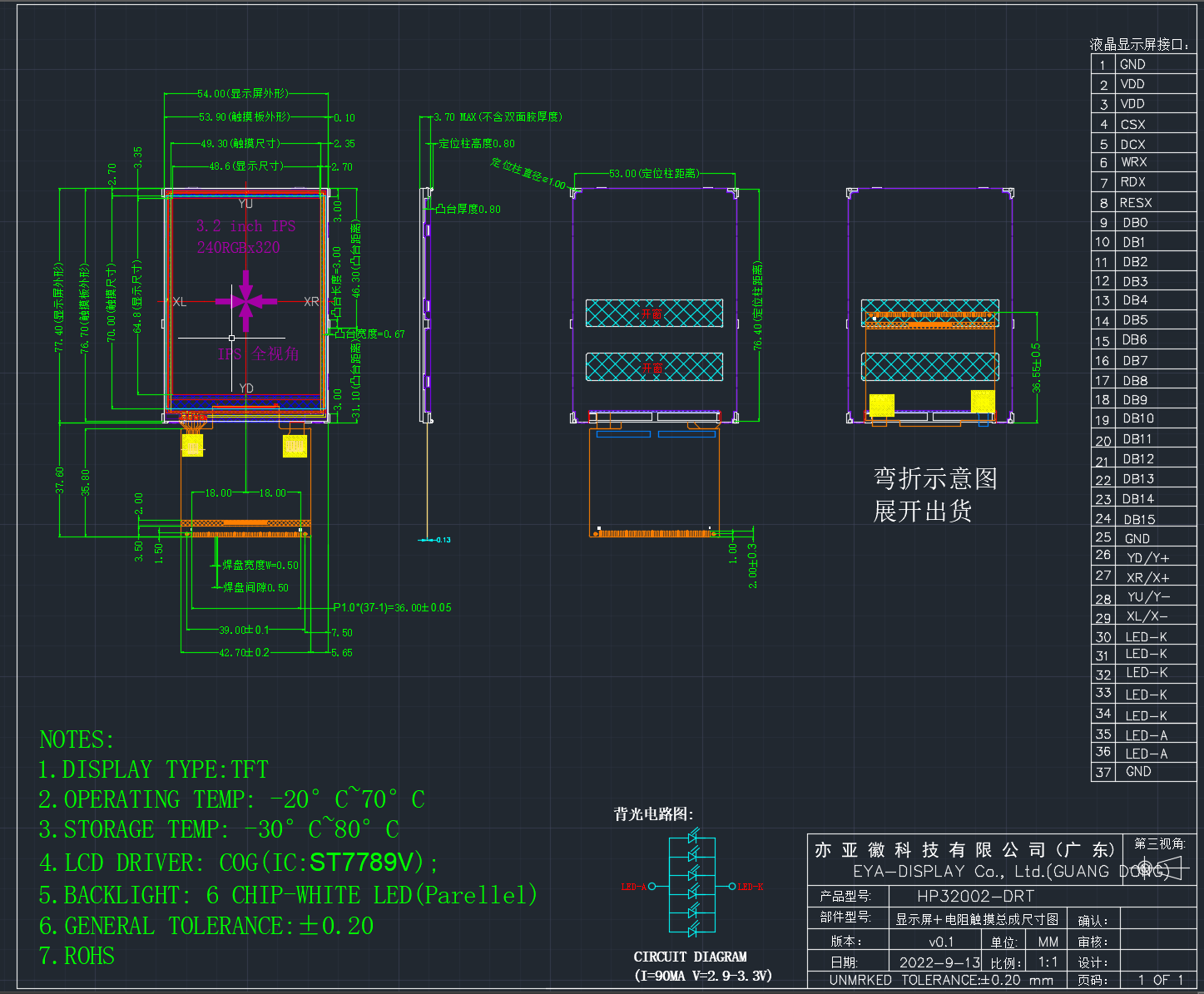Click the "54.00(显示屏外形)" dimension
Image resolution: width=1204 pixels, height=994 pixels.
tap(243, 94)
